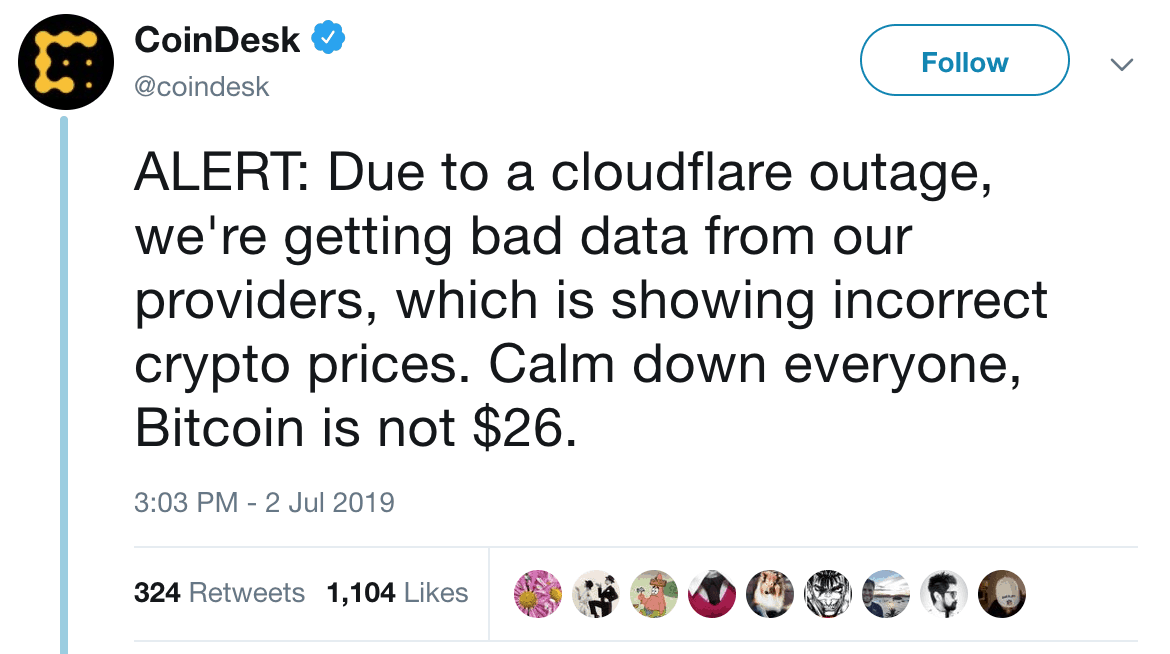Open the dancing couple liker avatar
The height and width of the screenshot is (654, 1170).
pos(596,594)
